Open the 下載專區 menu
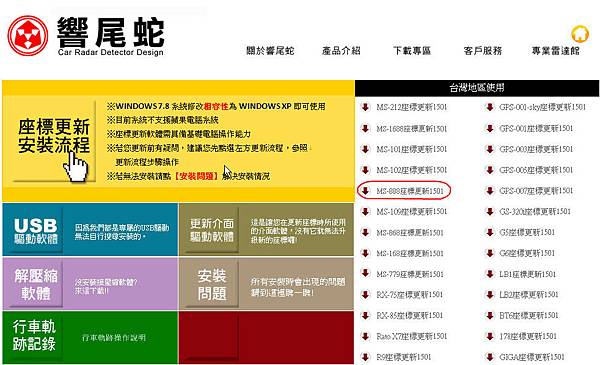Screen dimensions: 600x365 pyautogui.click(x=412, y=51)
